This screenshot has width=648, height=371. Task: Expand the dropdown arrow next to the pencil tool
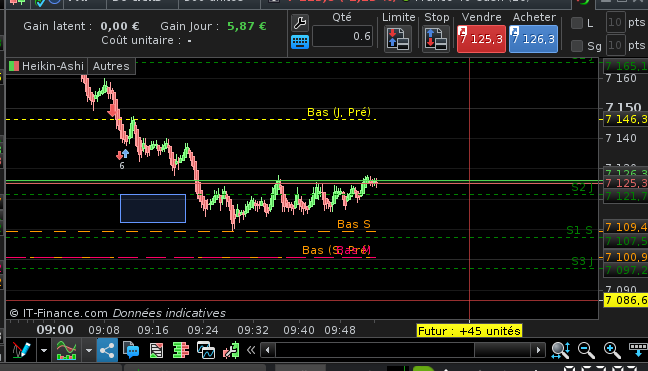tap(44, 350)
